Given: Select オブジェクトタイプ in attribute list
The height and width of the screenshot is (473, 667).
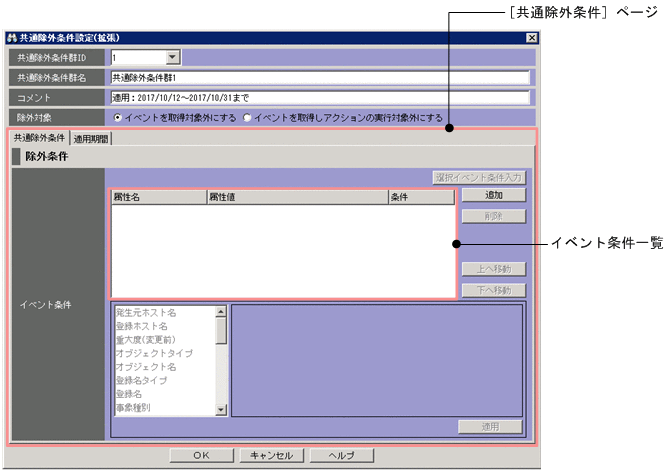Looking at the screenshot, I should pyautogui.click(x=154, y=353).
